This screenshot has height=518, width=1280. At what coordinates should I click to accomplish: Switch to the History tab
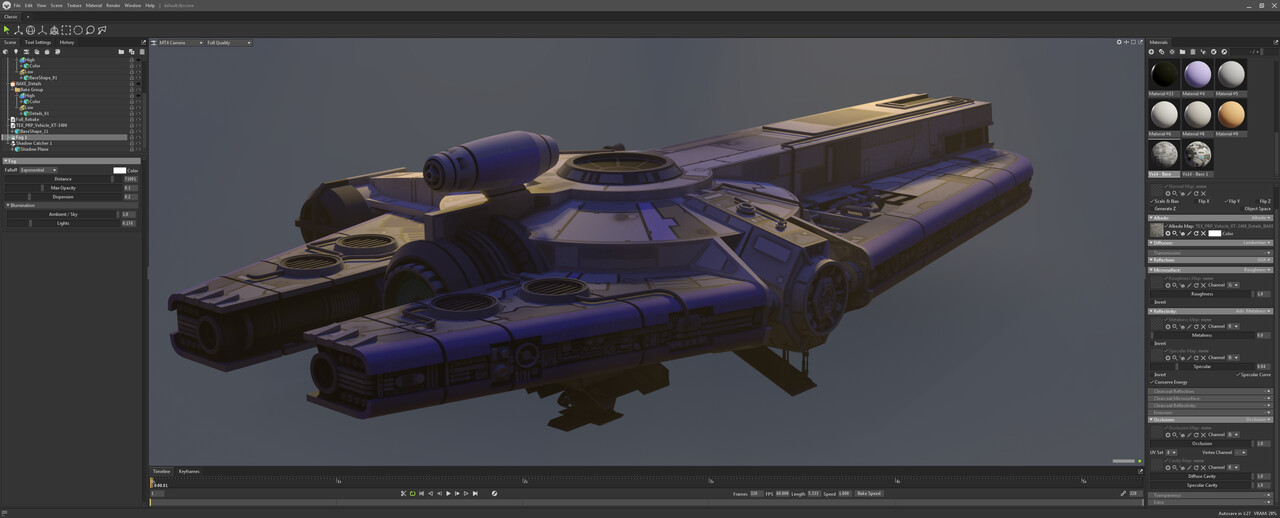[x=67, y=42]
